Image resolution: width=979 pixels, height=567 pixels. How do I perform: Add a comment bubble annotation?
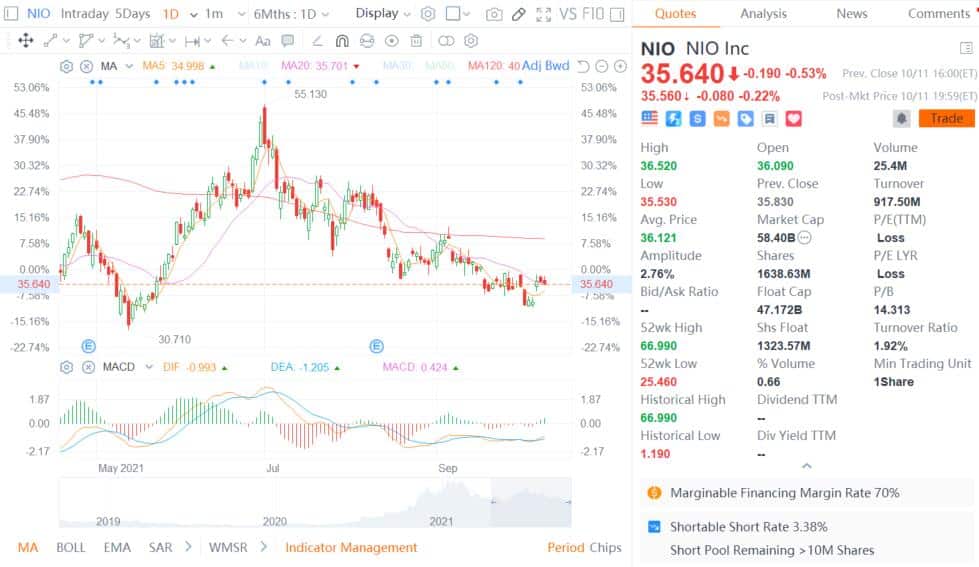[288, 41]
